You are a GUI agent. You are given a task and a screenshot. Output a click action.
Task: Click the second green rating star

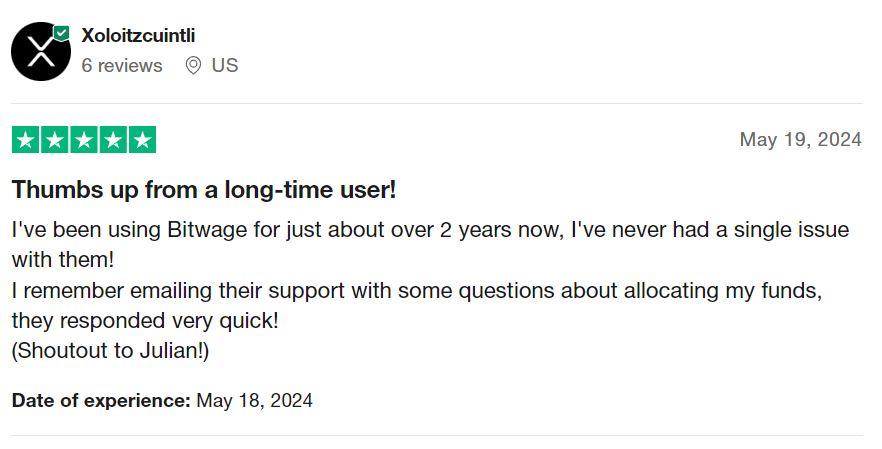[55, 140]
